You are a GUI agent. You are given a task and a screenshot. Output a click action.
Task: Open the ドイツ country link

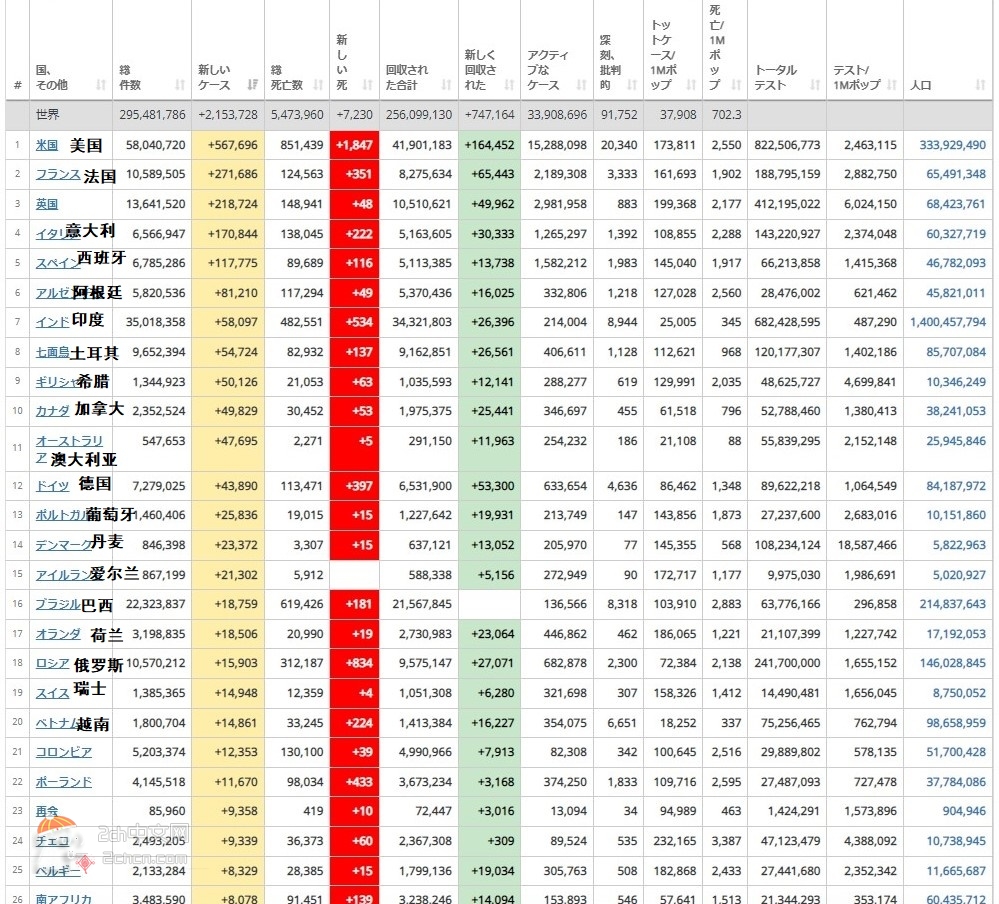pos(52,486)
